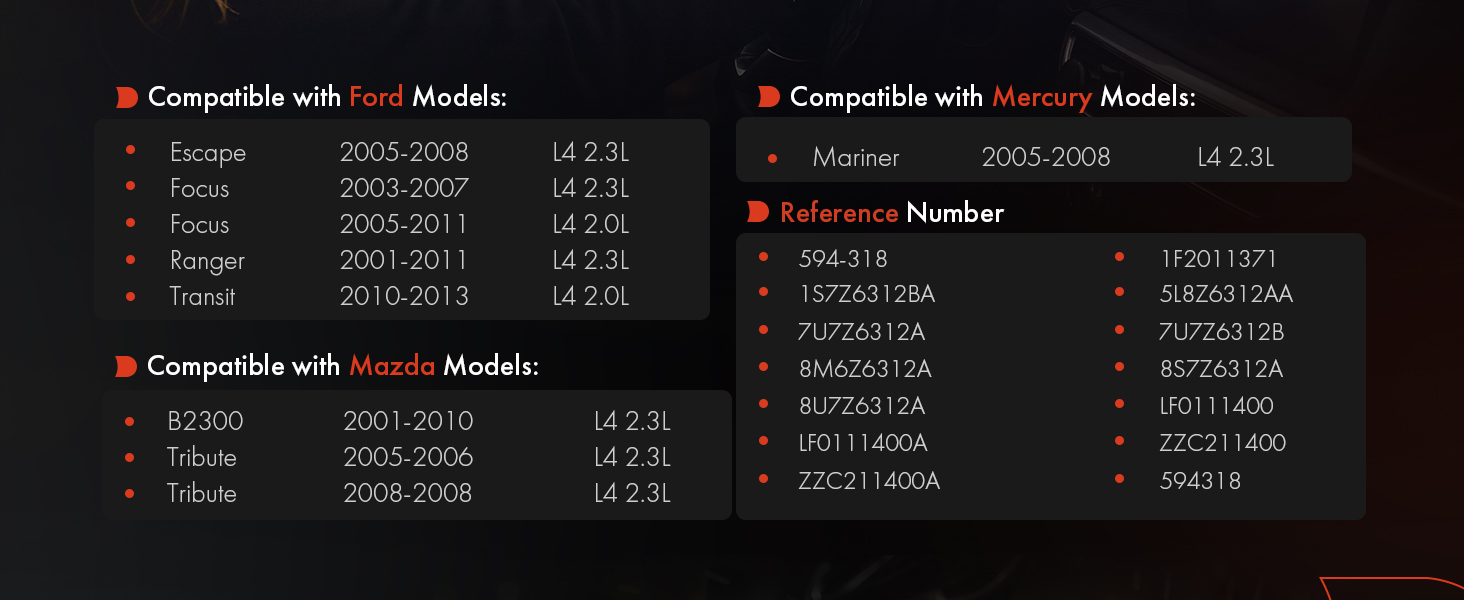Screen dimensions: 1464x600
Task: Click the red word Mercury in heading
Action: [x=1042, y=97]
